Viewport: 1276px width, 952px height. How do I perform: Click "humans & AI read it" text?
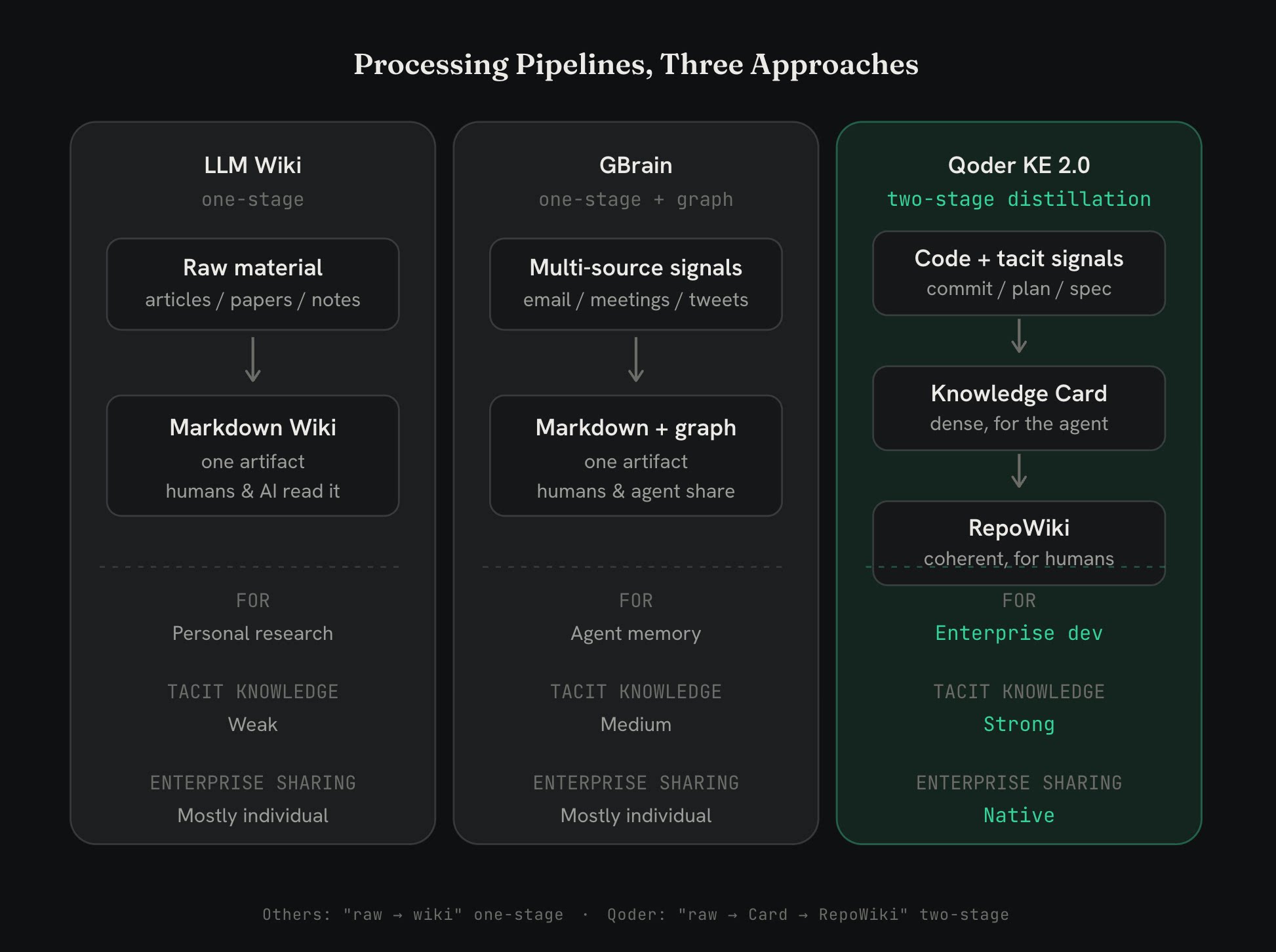tap(252, 491)
